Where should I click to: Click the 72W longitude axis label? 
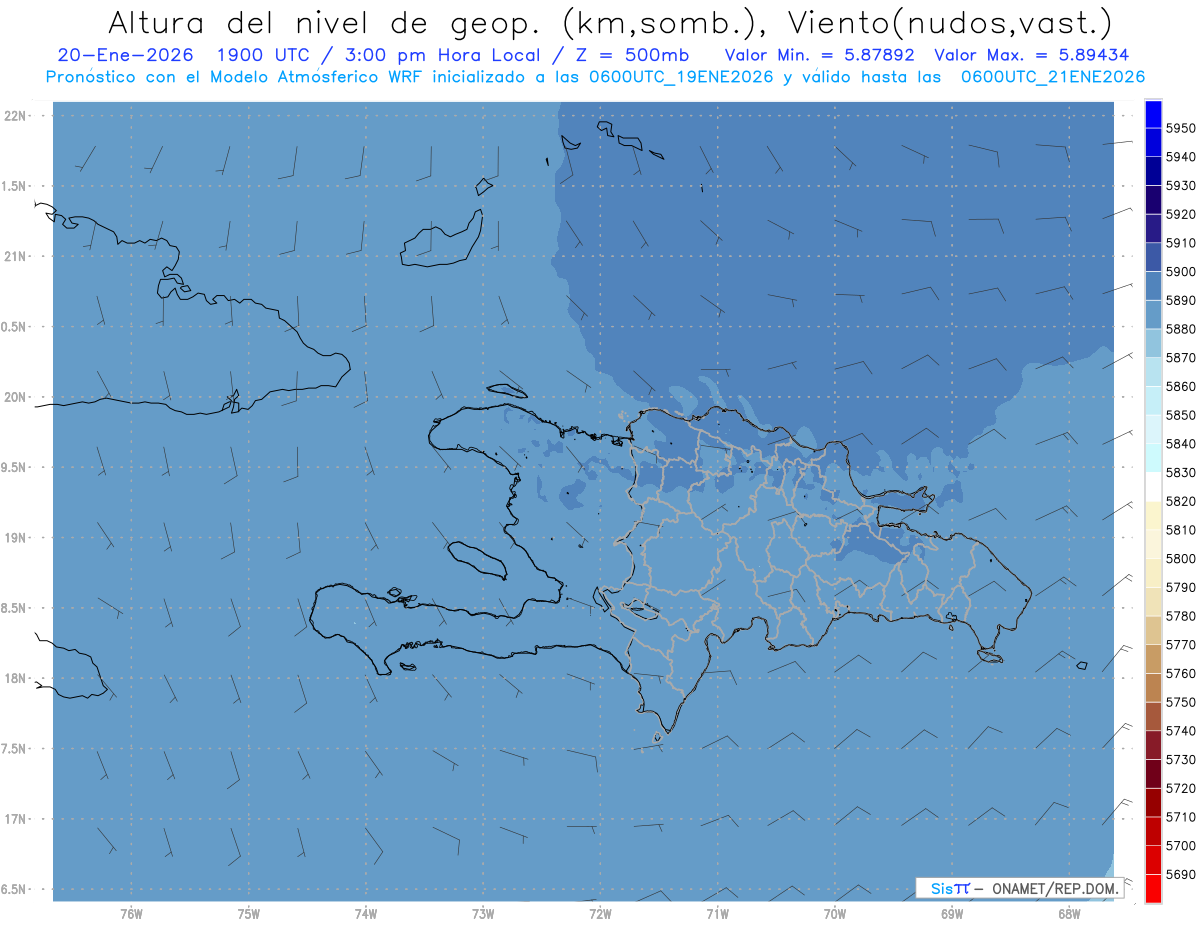[x=600, y=913]
